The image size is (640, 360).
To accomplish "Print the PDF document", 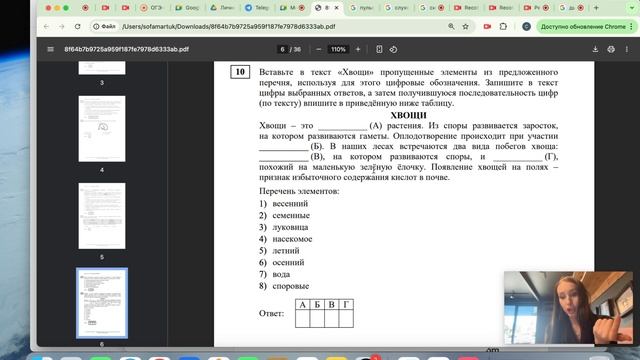I will [x=611, y=49].
